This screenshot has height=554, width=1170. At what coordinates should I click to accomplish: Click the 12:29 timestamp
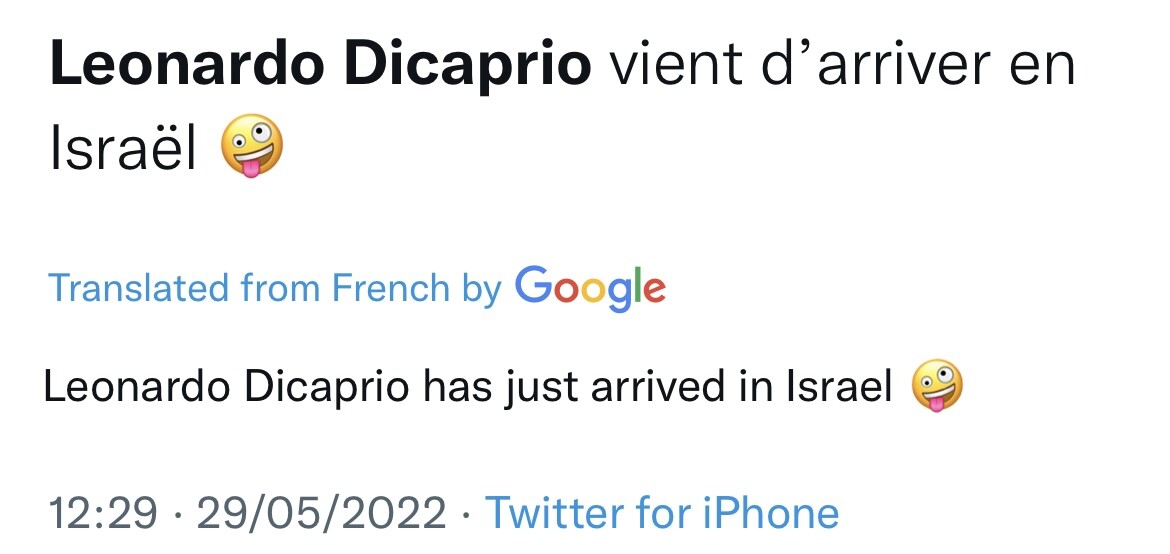(x=103, y=513)
